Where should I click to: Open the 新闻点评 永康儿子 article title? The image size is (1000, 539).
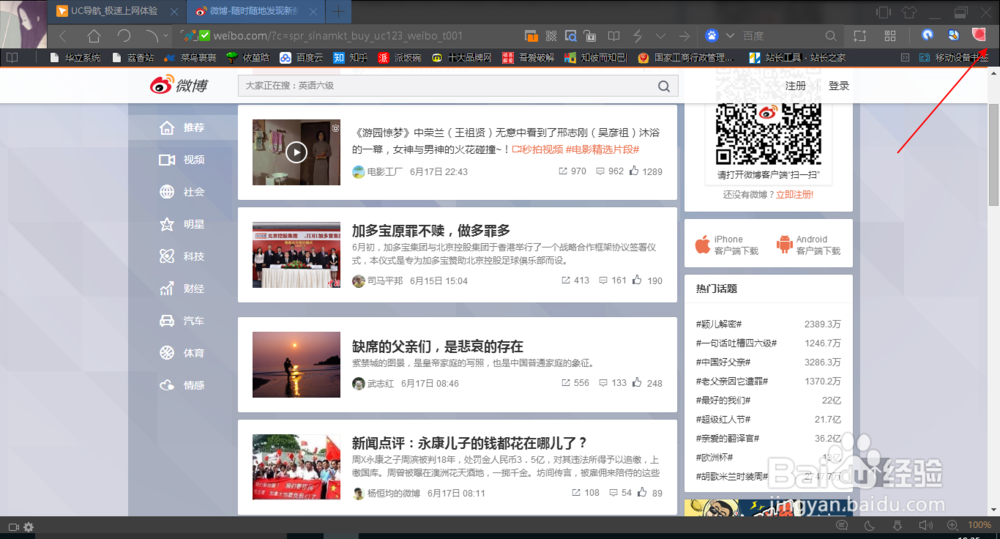coord(469,443)
